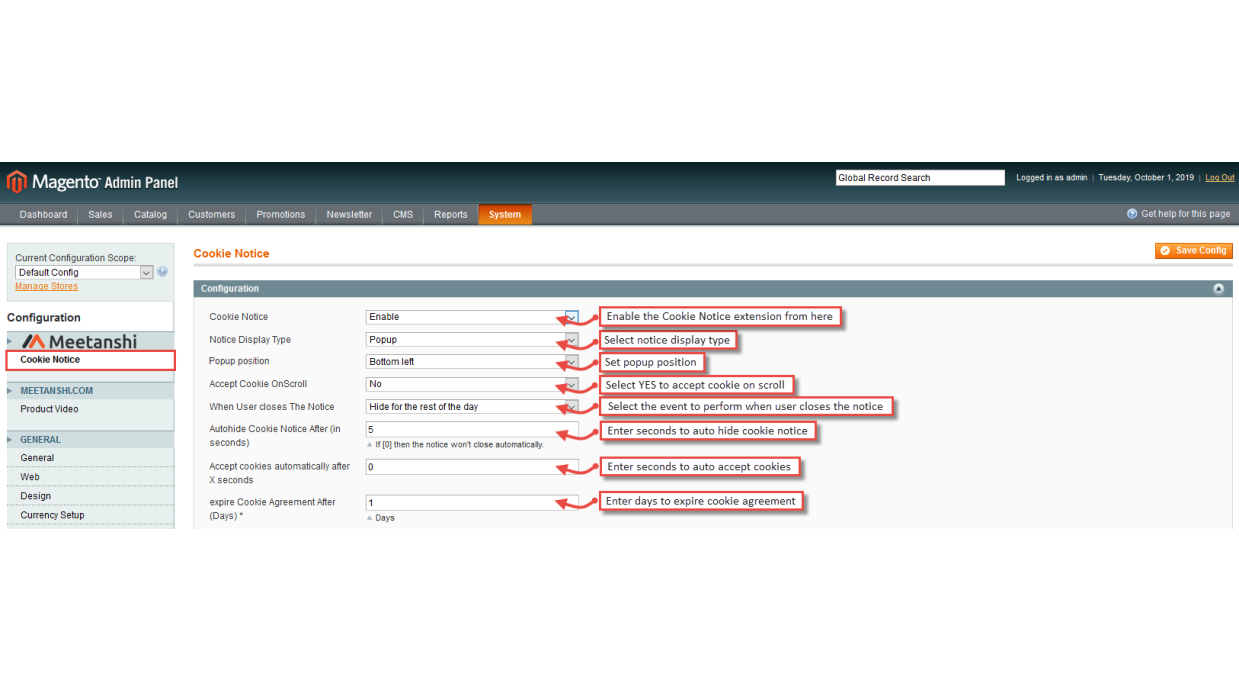Image resolution: width=1239 pixels, height=690 pixels.
Task: Click the Save Config button
Action: 1194,251
